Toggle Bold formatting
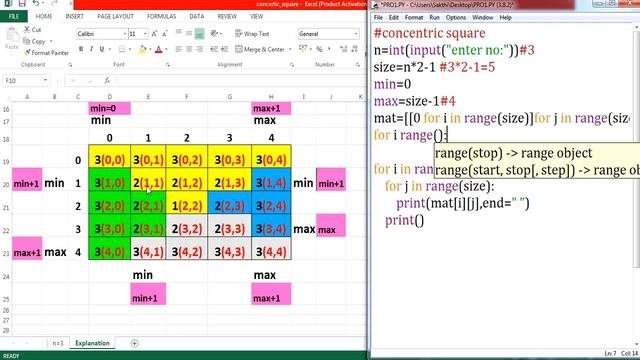The width and height of the screenshot is (640, 360). tap(81, 49)
